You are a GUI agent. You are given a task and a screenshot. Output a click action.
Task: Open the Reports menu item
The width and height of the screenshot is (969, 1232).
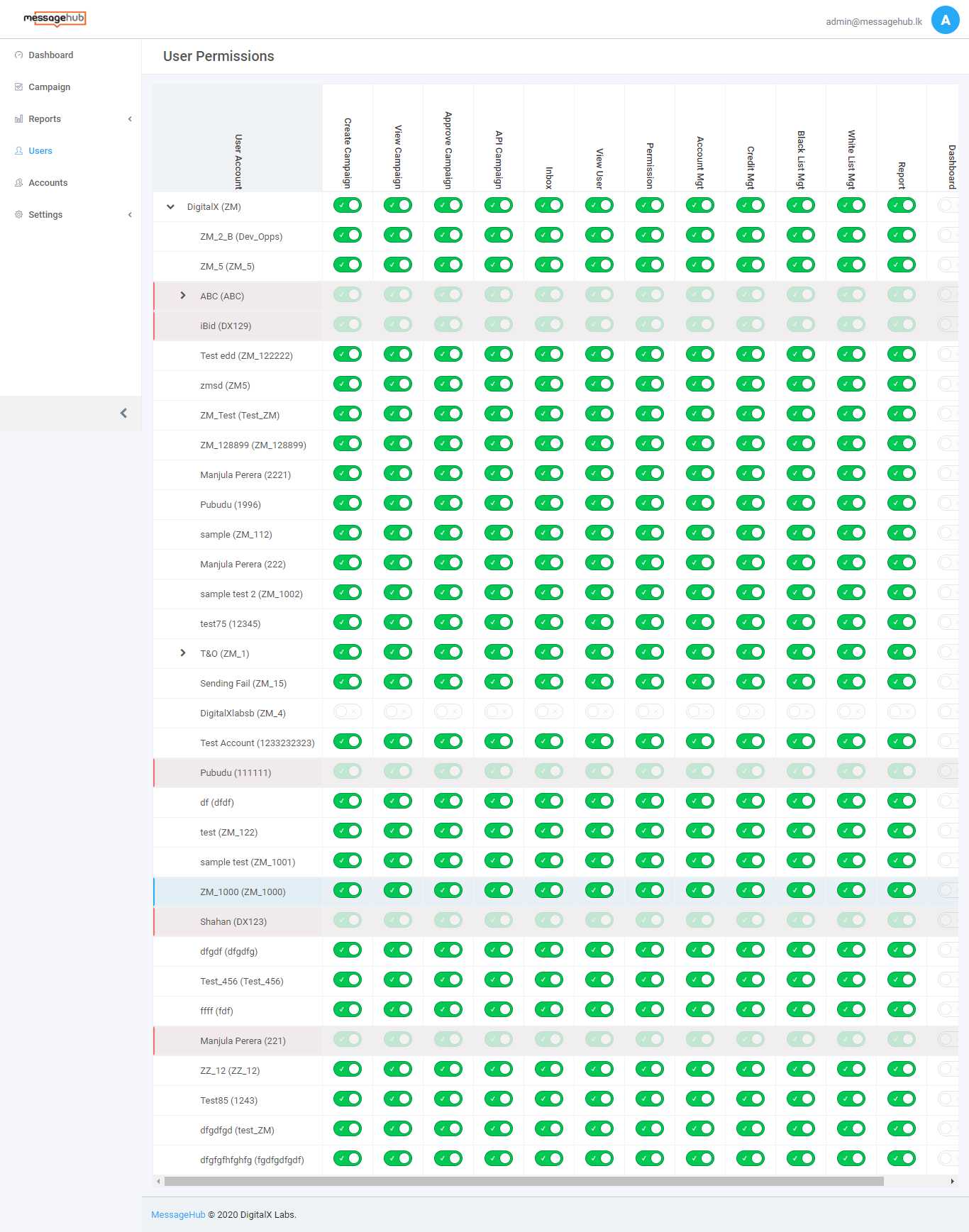(x=45, y=119)
